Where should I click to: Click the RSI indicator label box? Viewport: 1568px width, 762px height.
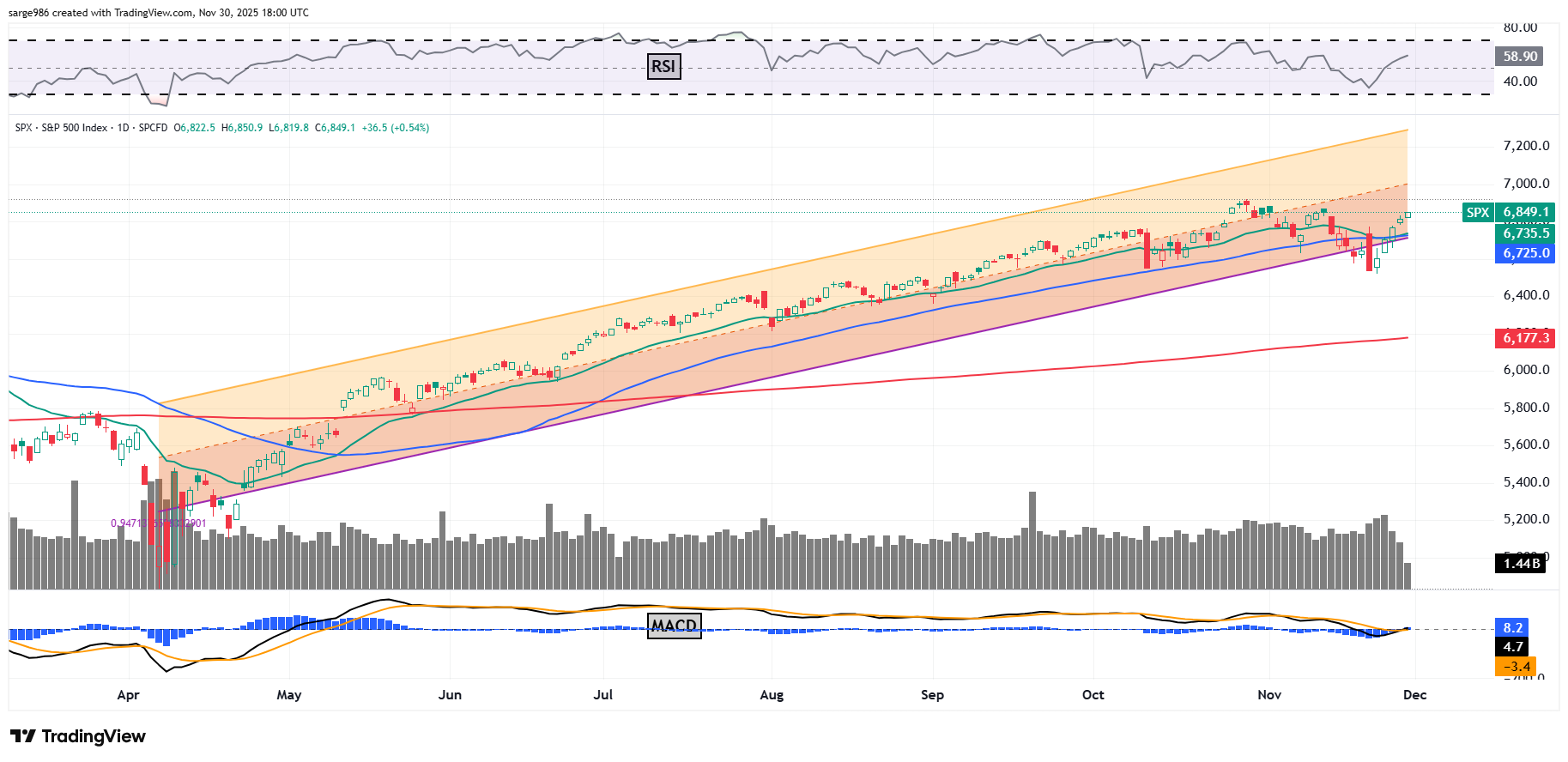663,66
